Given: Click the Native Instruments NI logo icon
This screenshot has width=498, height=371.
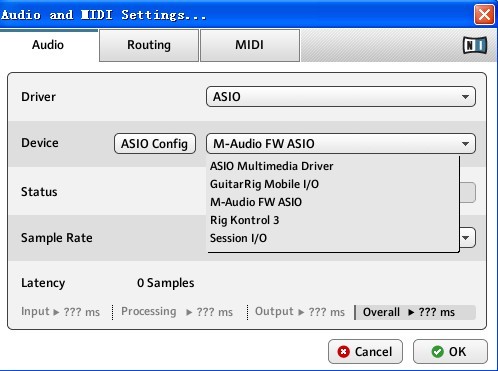Looking at the screenshot, I should tap(475, 45).
